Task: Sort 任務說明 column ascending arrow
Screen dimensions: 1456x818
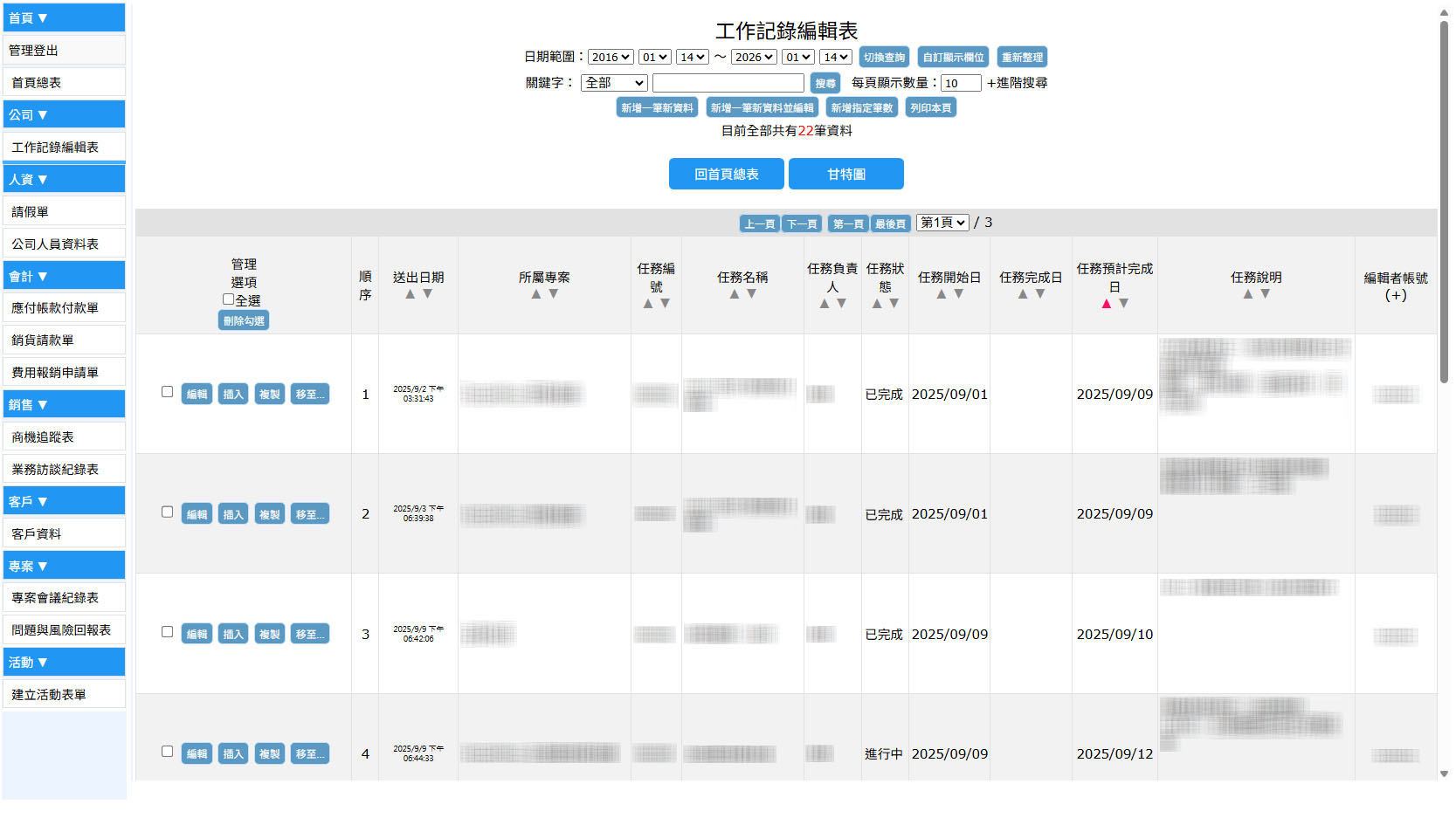Action: click(1247, 294)
